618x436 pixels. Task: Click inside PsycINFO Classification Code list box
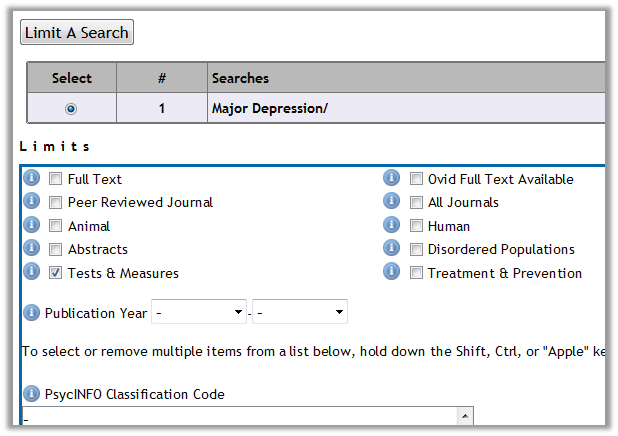click(x=240, y=416)
